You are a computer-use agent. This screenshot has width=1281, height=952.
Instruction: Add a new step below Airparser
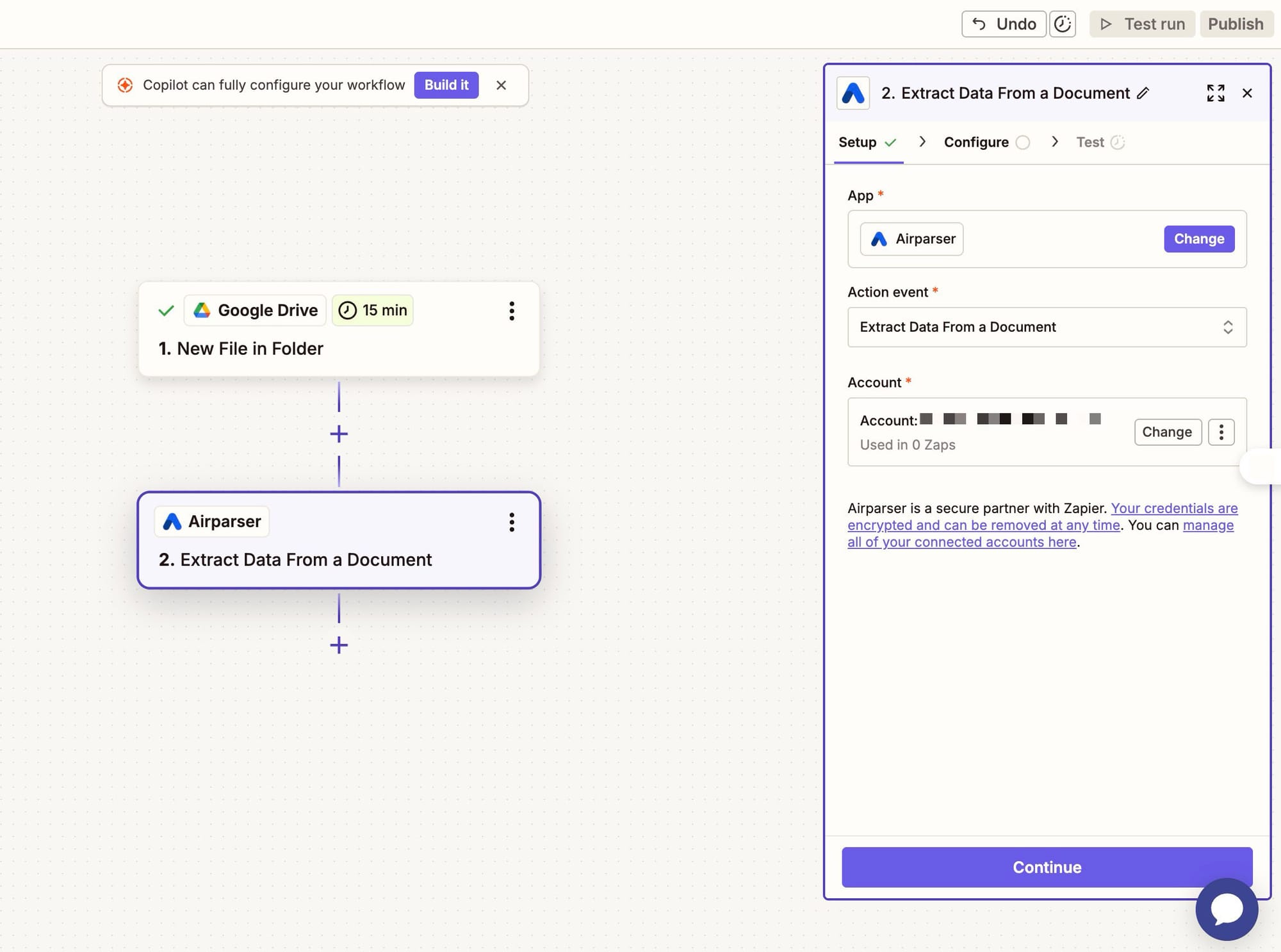click(339, 645)
